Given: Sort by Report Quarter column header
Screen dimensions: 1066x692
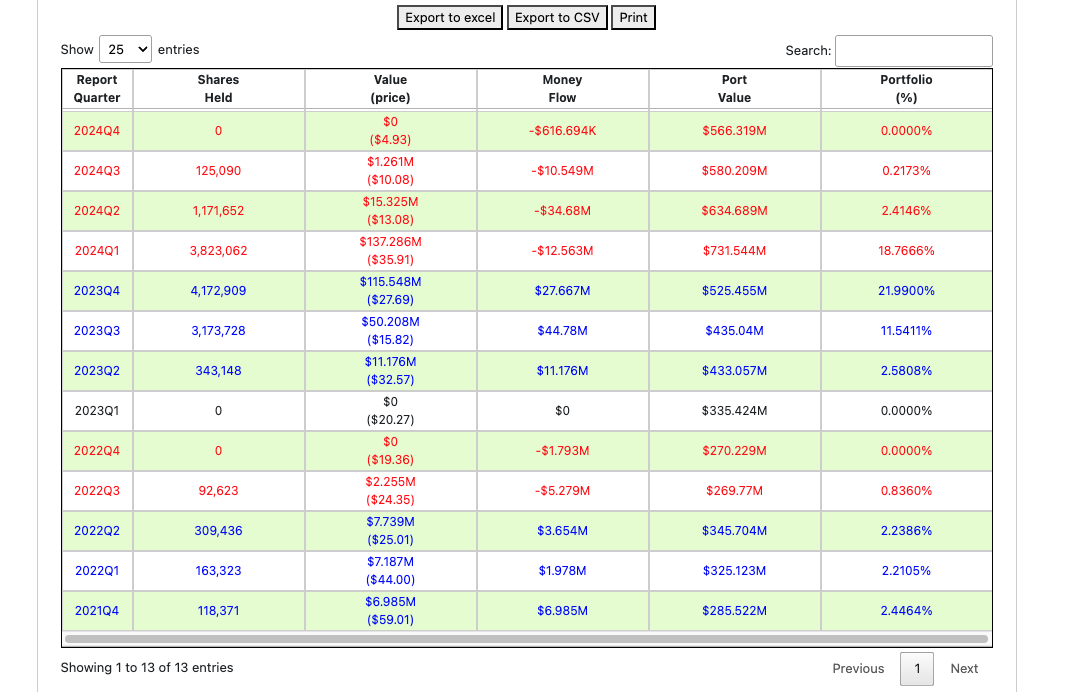Looking at the screenshot, I should click(x=97, y=89).
